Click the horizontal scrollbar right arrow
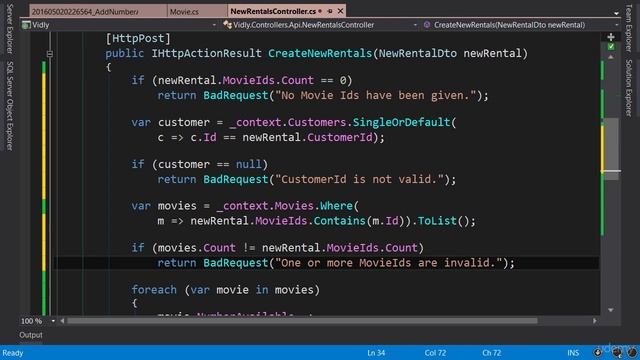Image resolution: width=640 pixels, height=360 pixels. (x=595, y=321)
